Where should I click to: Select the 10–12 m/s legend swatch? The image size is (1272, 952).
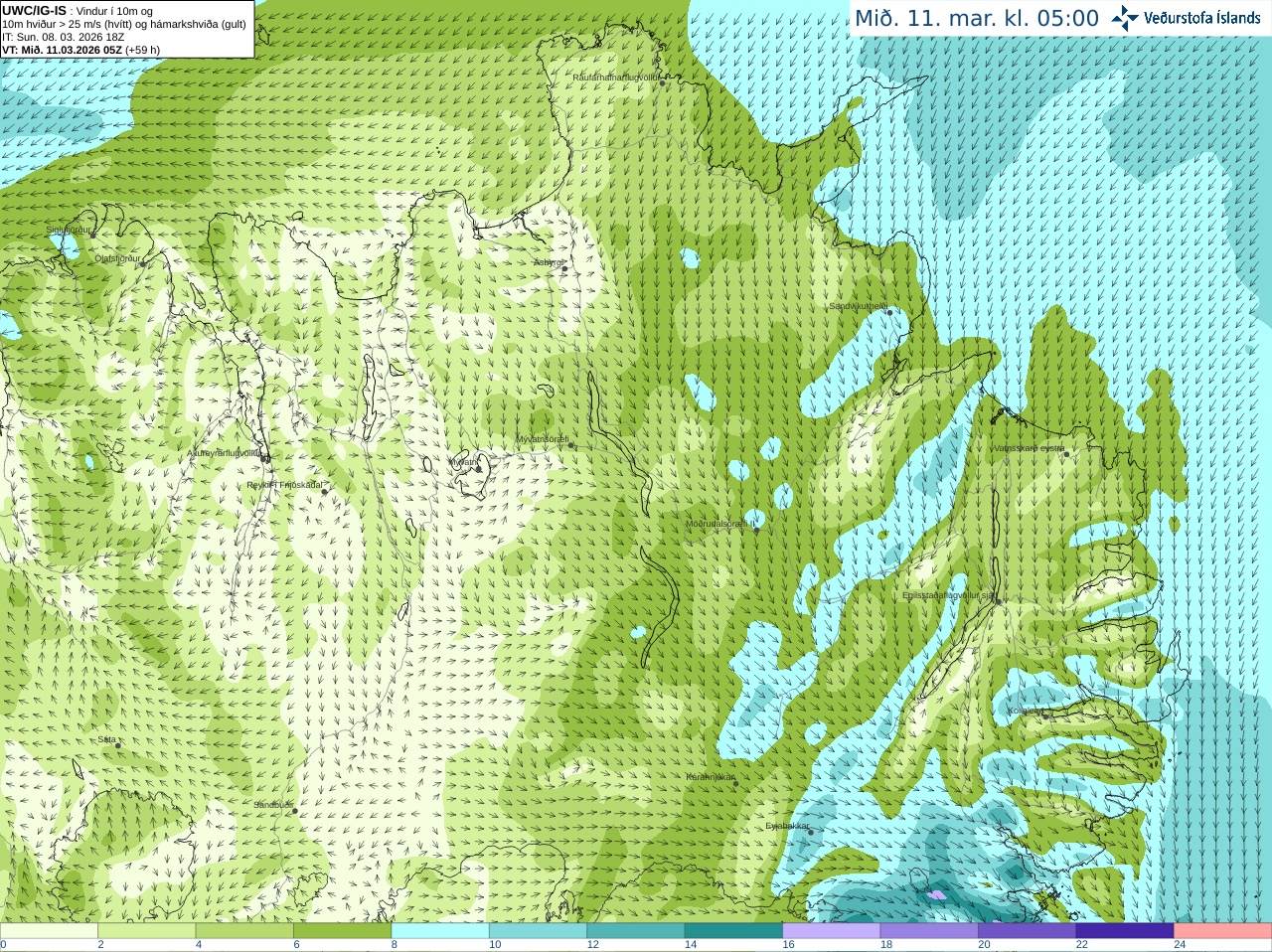[x=539, y=931]
